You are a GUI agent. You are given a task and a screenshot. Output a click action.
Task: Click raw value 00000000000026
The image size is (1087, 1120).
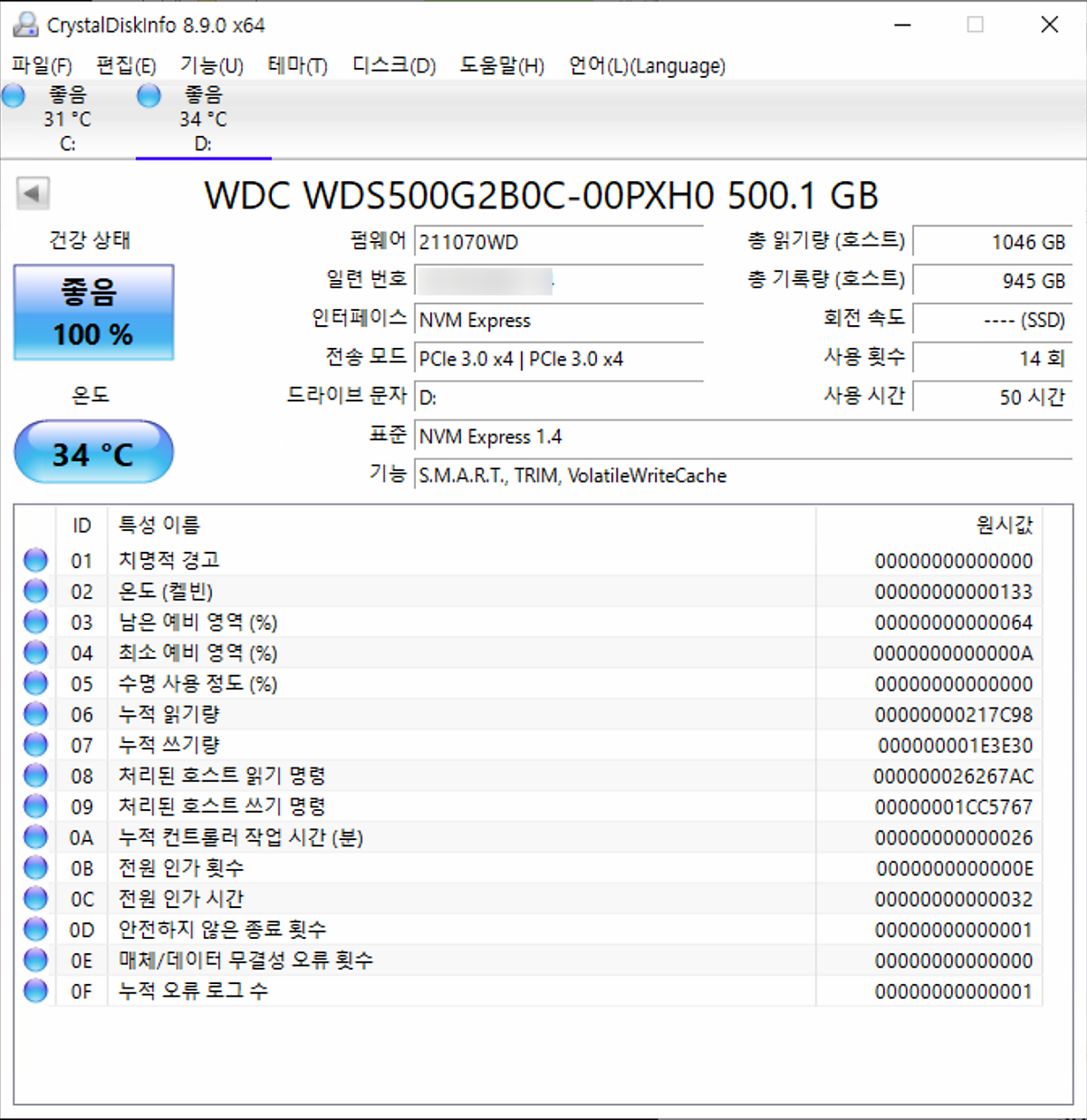tap(953, 838)
